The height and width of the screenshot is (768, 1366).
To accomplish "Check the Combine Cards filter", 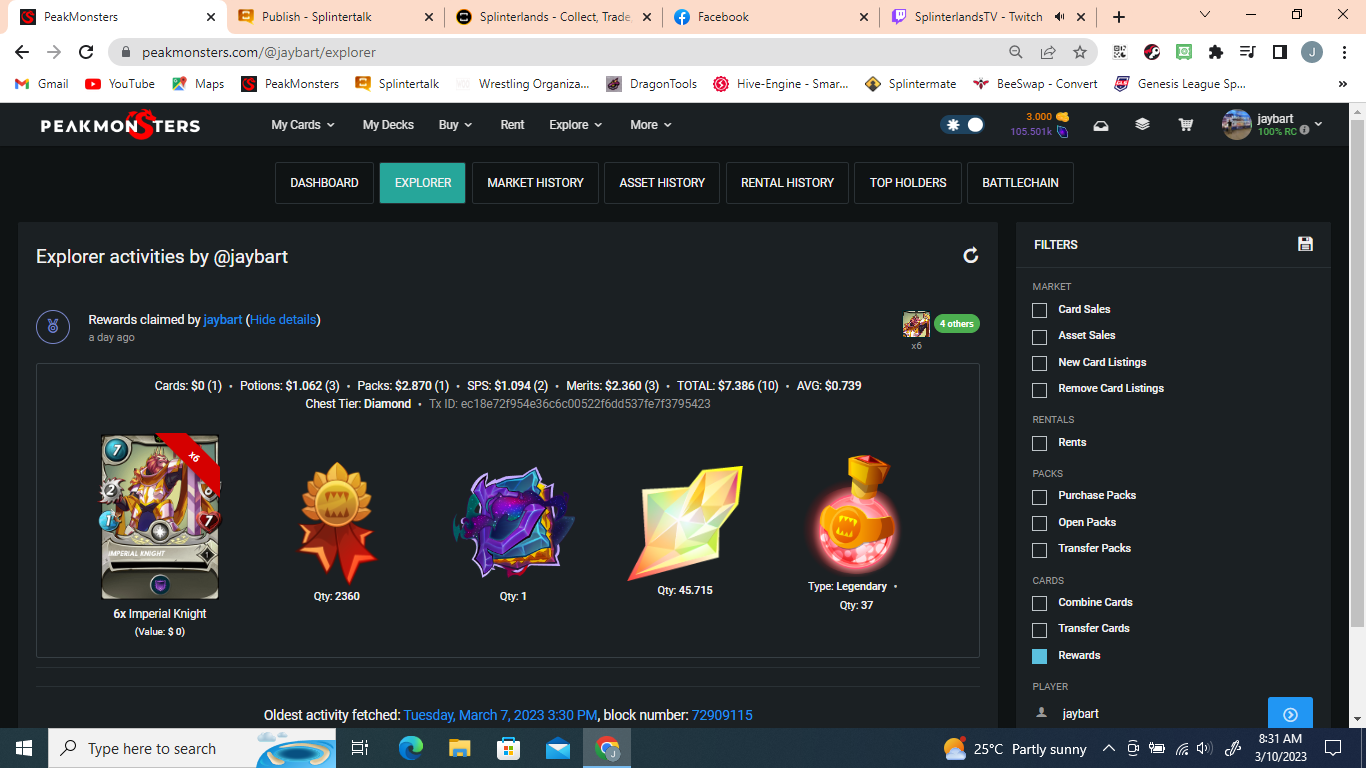I will point(1040,603).
